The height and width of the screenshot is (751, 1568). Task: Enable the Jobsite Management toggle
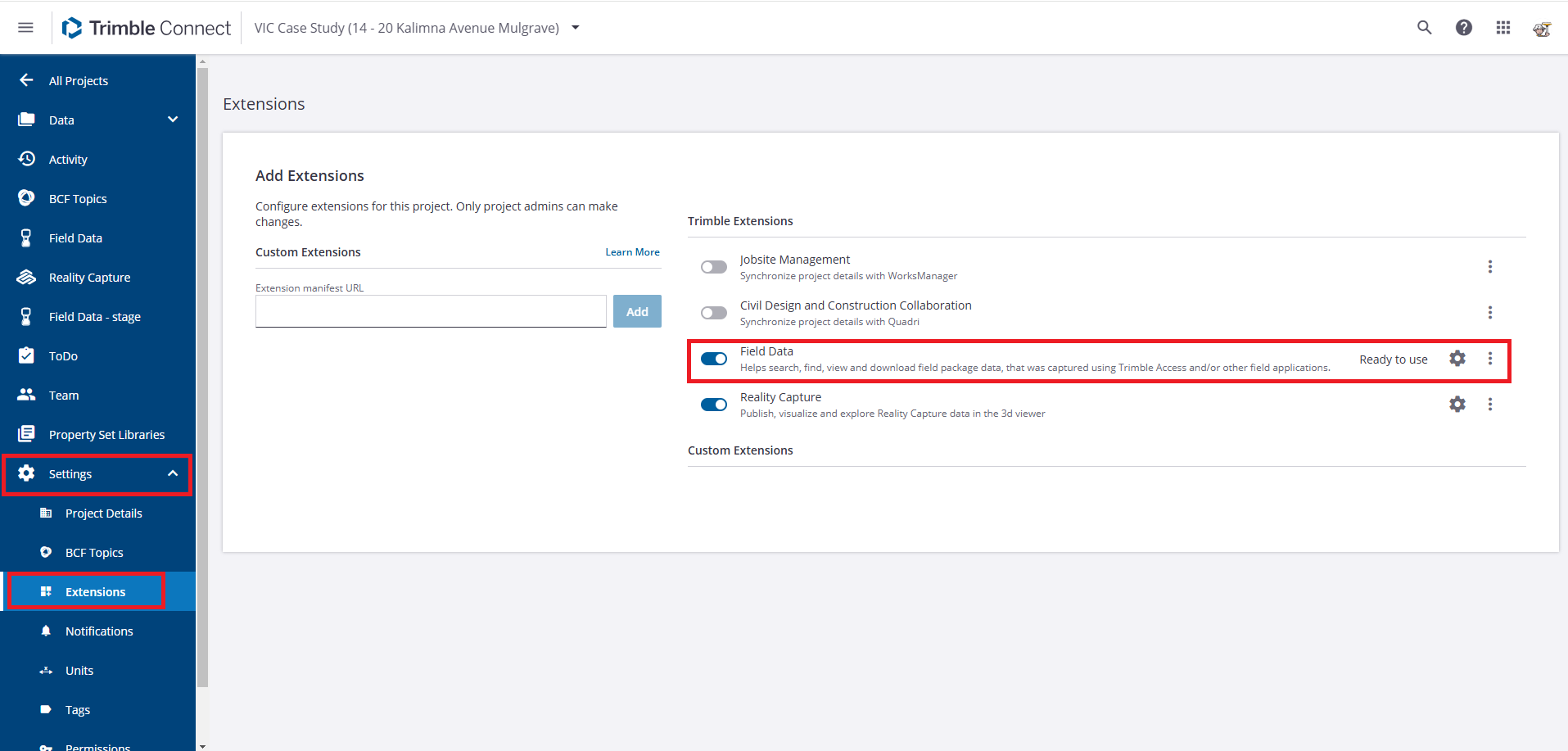pos(714,267)
